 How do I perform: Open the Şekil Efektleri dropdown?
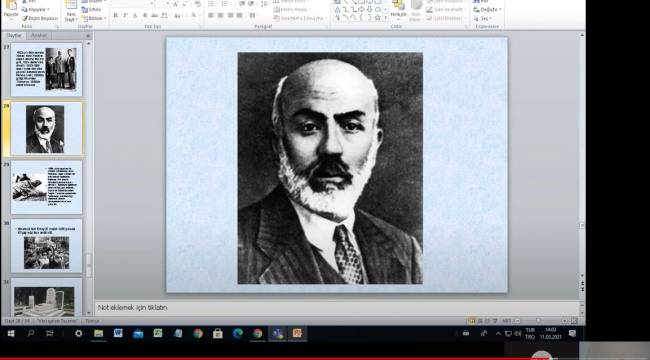click(x=445, y=18)
